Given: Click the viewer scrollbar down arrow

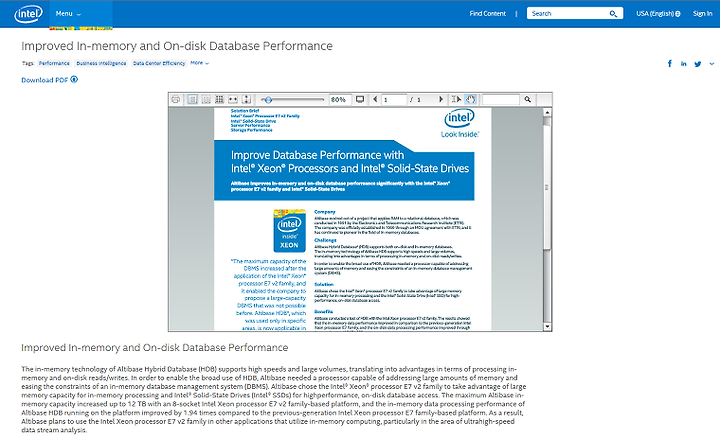Looking at the screenshot, I should (x=547, y=327).
